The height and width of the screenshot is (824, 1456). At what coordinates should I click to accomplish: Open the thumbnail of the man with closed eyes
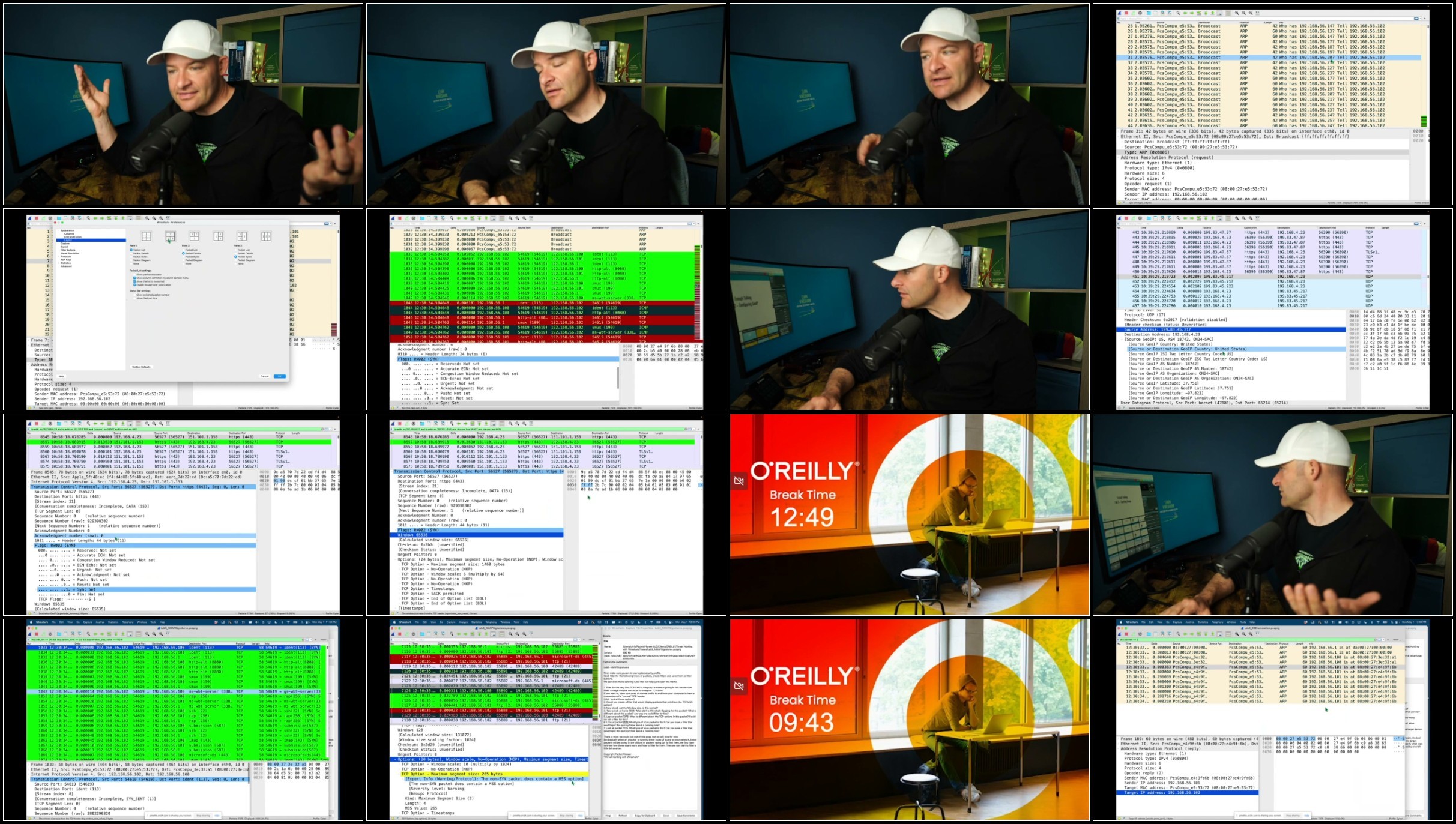[546, 104]
